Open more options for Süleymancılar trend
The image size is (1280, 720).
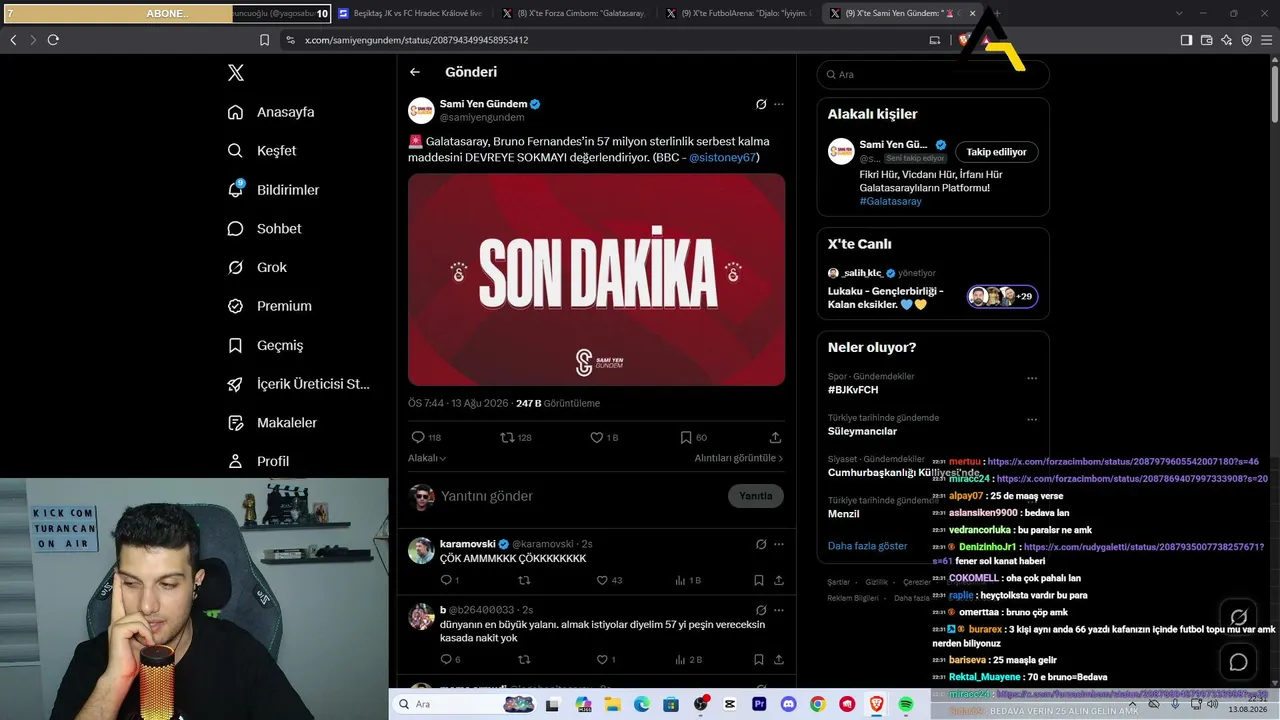pos(1032,420)
